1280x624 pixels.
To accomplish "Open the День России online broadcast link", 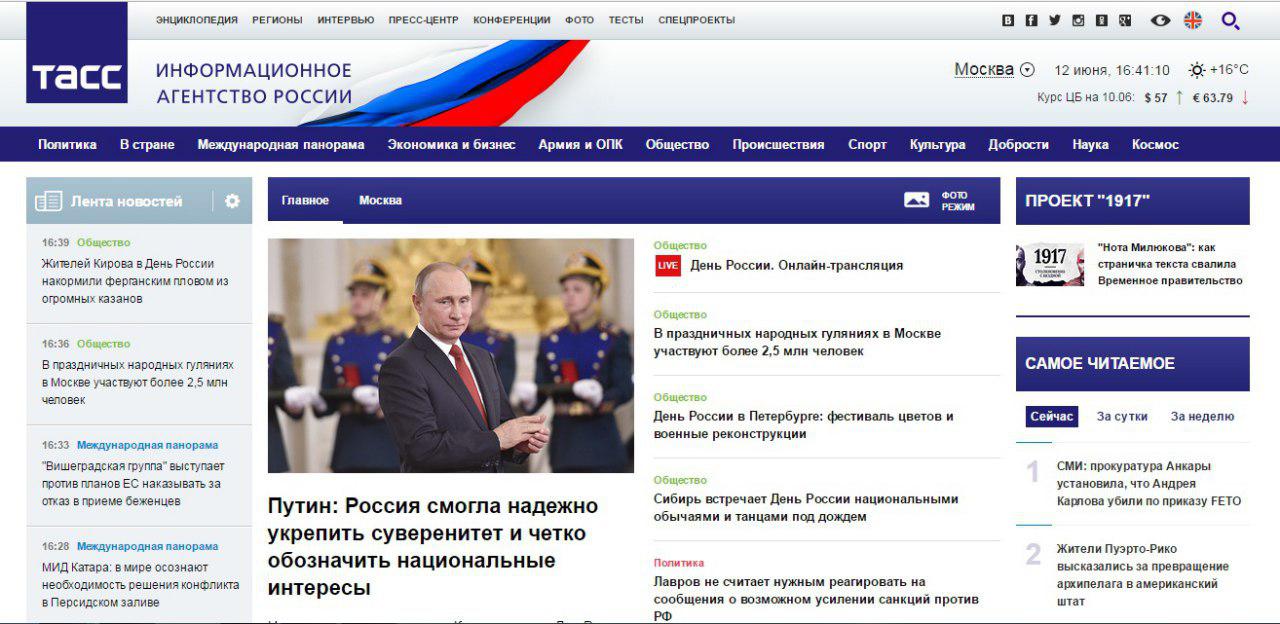I will point(796,265).
